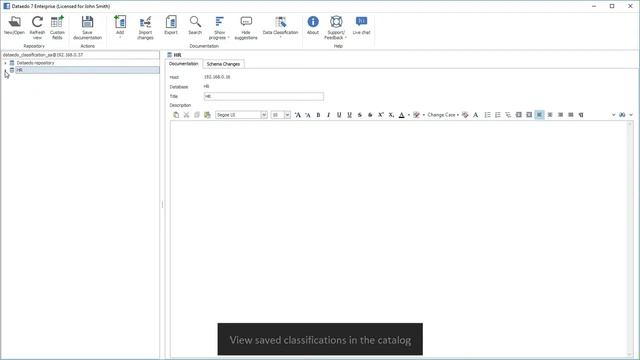Click the Export icon
The height and width of the screenshot is (360, 640).
171,22
